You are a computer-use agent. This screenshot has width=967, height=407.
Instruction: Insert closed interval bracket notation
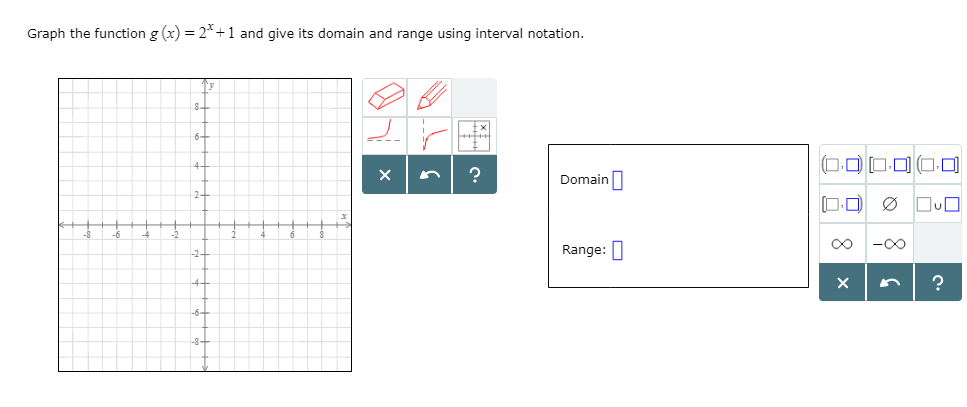pos(890,165)
